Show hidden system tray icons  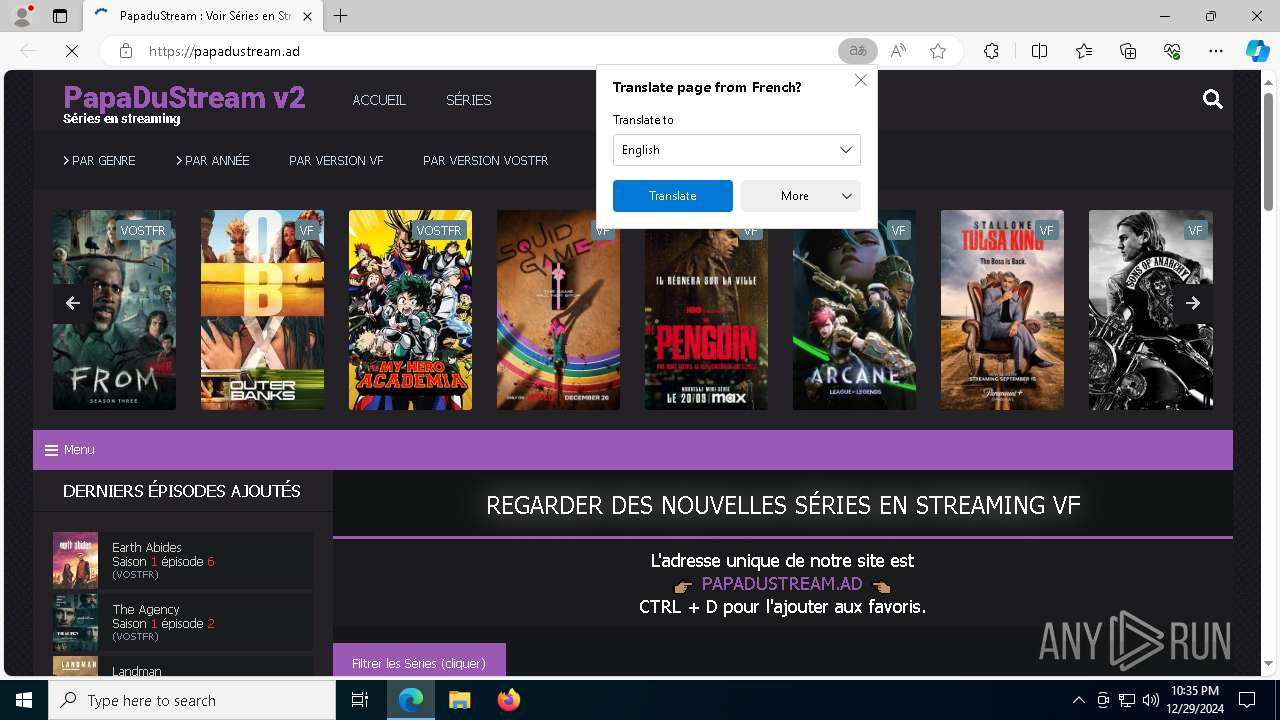coord(1078,700)
